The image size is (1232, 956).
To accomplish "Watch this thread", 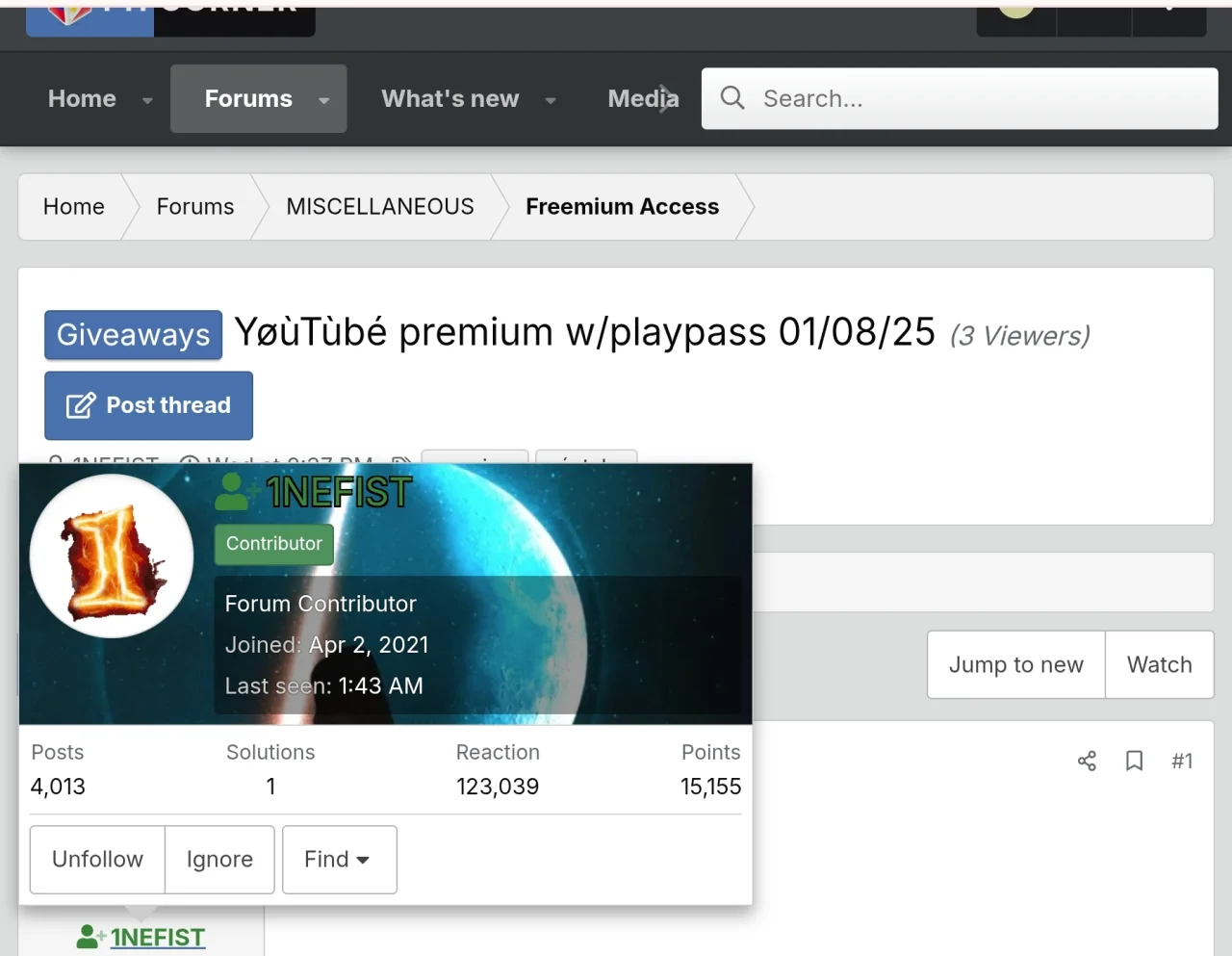I will tap(1159, 664).
